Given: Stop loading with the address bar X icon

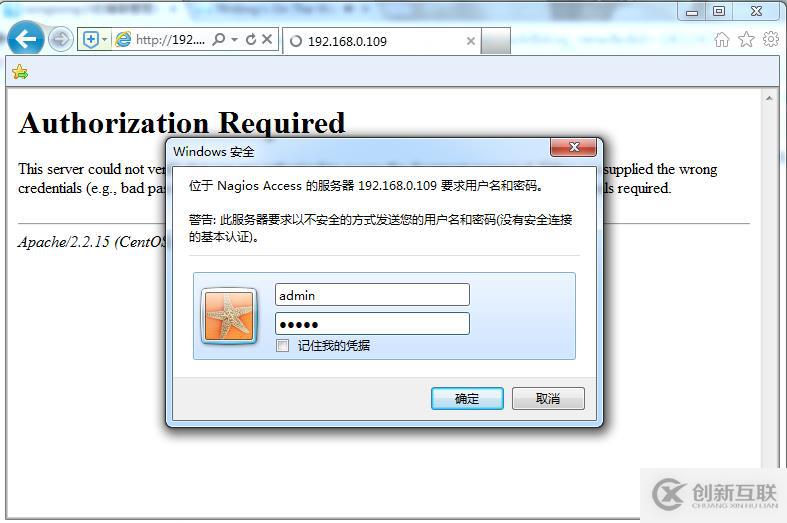Looking at the screenshot, I should coord(267,39).
